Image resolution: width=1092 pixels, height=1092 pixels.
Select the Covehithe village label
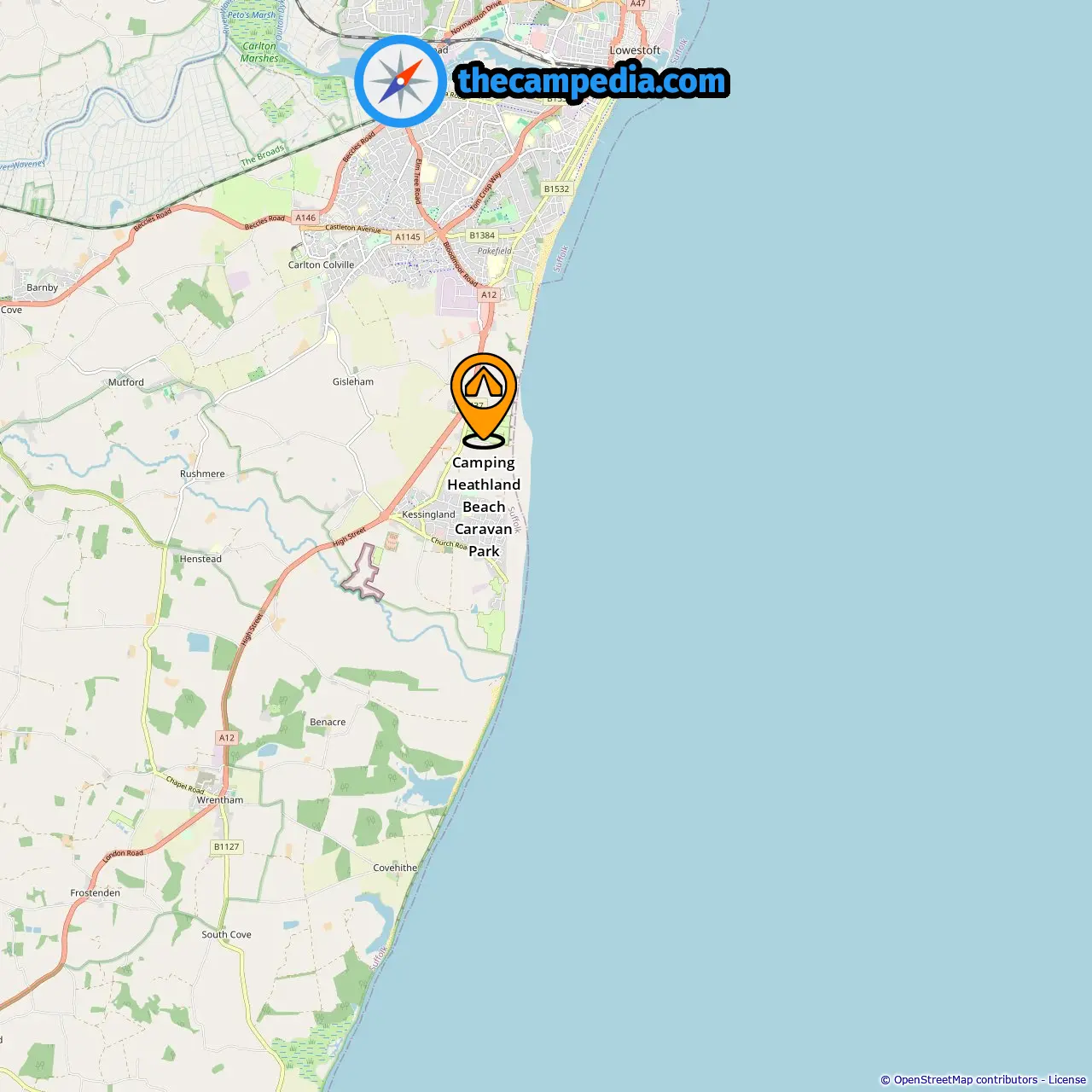[x=395, y=868]
